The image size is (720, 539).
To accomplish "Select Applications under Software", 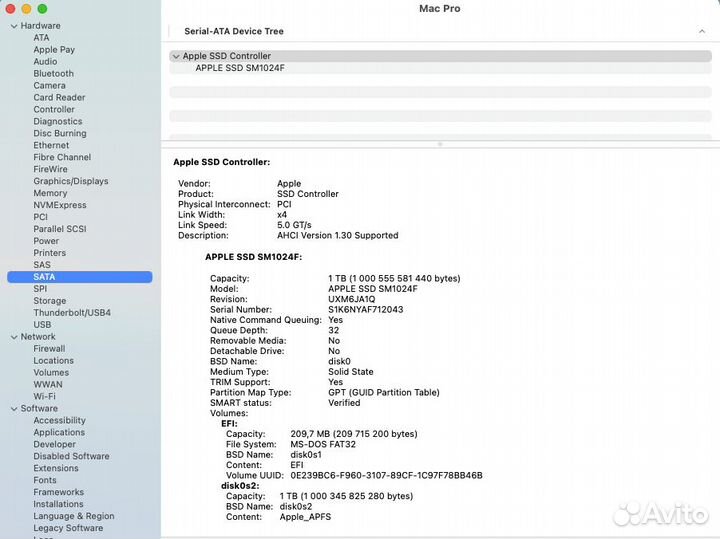I will [x=59, y=432].
